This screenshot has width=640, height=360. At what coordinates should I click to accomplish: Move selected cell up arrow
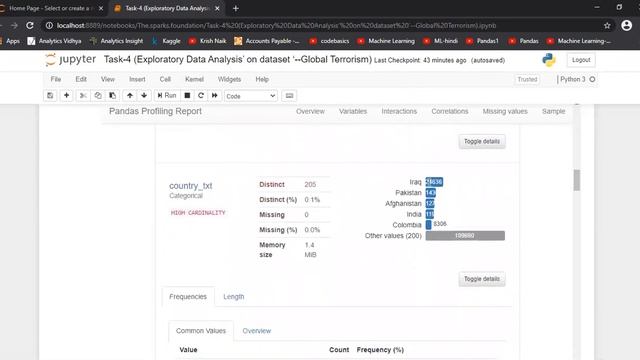(130, 96)
